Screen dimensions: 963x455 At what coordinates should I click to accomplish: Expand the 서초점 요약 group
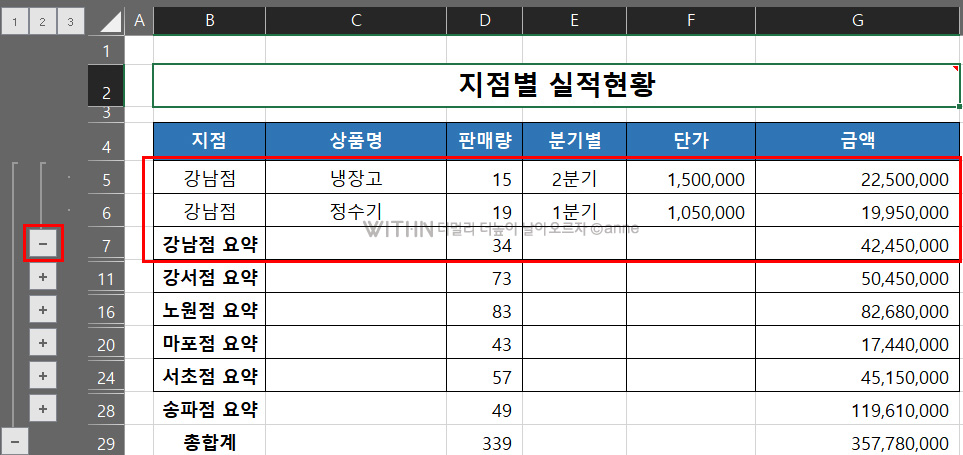(x=43, y=375)
